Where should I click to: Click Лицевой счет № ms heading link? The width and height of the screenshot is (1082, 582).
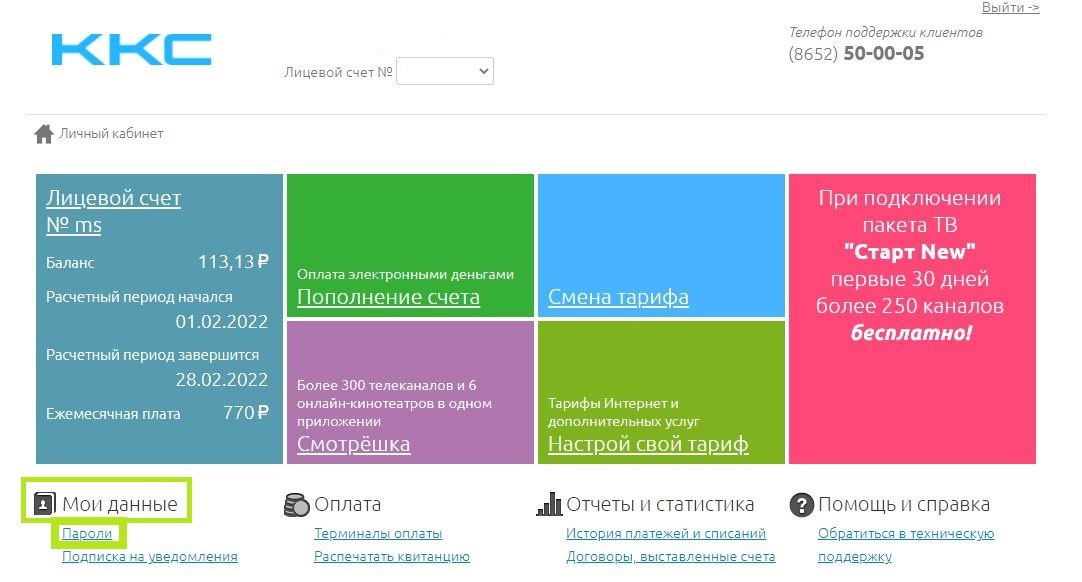pos(113,211)
